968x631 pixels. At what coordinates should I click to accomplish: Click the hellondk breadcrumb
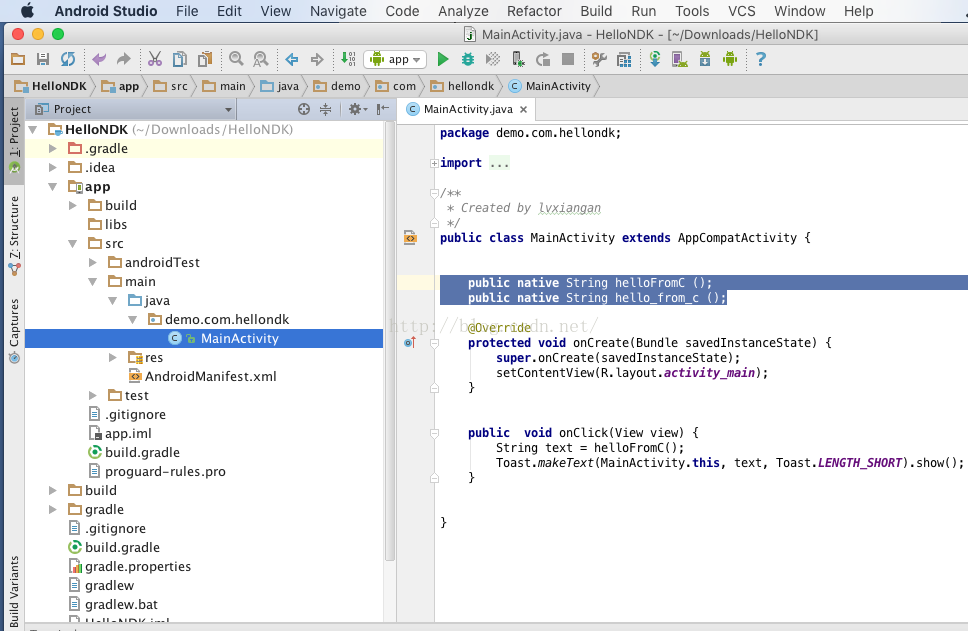463,86
